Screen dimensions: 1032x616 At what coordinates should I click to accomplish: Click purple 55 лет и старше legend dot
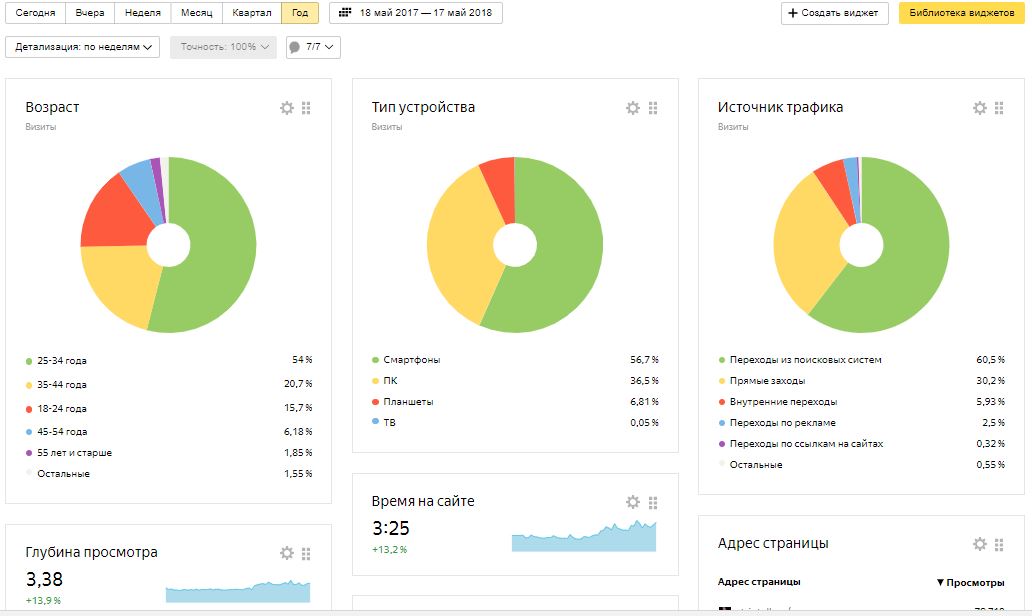click(x=29, y=453)
